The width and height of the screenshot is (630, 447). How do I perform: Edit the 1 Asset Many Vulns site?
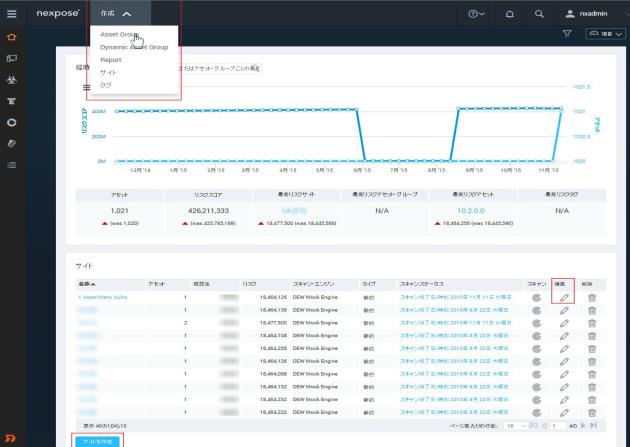[x=563, y=297]
